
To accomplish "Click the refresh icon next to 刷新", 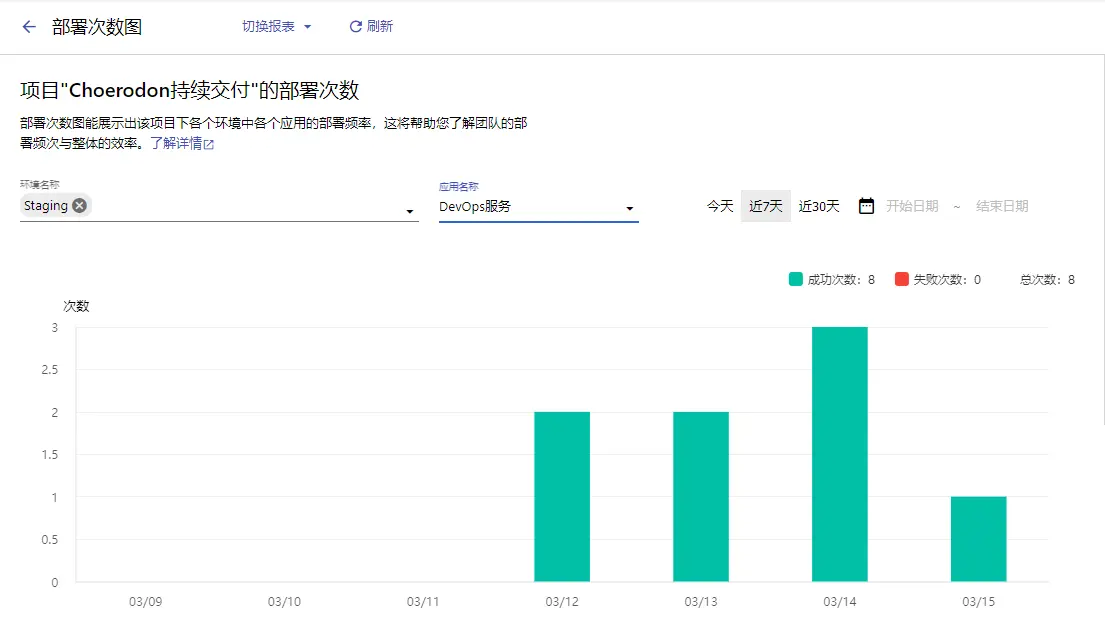I will 356,27.
